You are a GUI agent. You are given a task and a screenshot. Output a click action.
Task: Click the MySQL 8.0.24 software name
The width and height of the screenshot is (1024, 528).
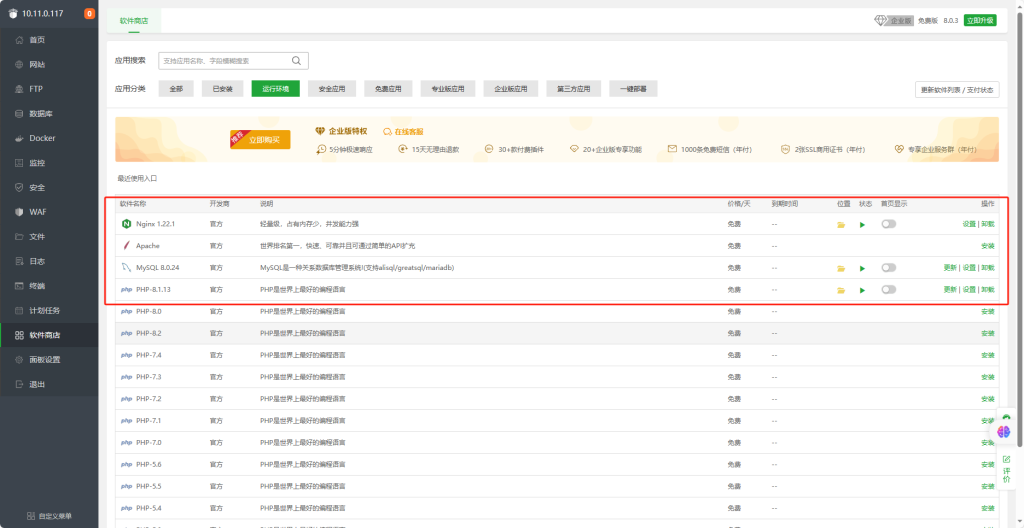(157, 268)
